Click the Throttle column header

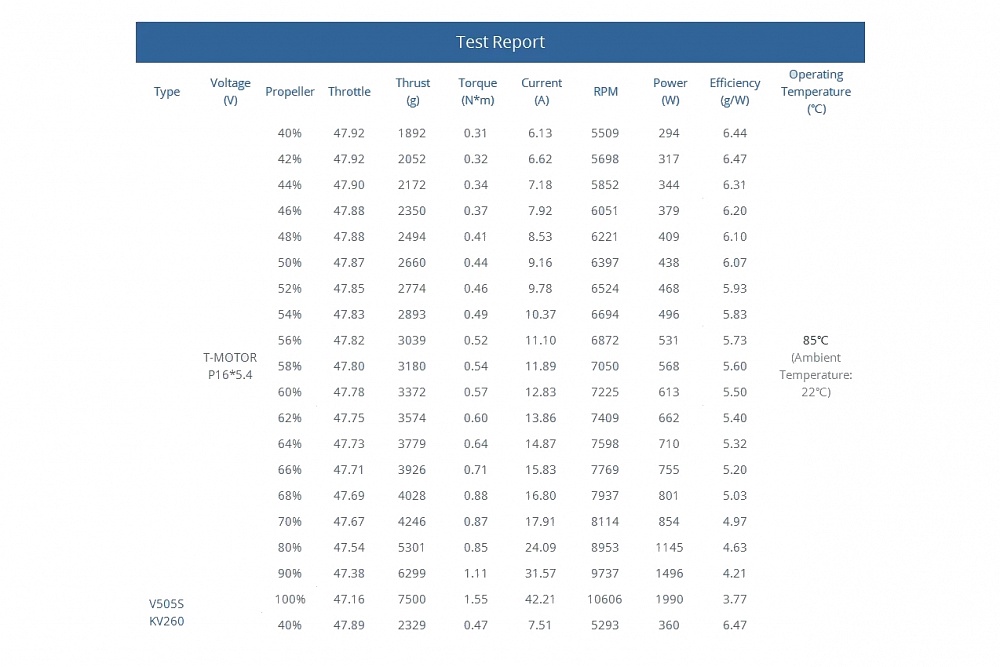[x=349, y=92]
